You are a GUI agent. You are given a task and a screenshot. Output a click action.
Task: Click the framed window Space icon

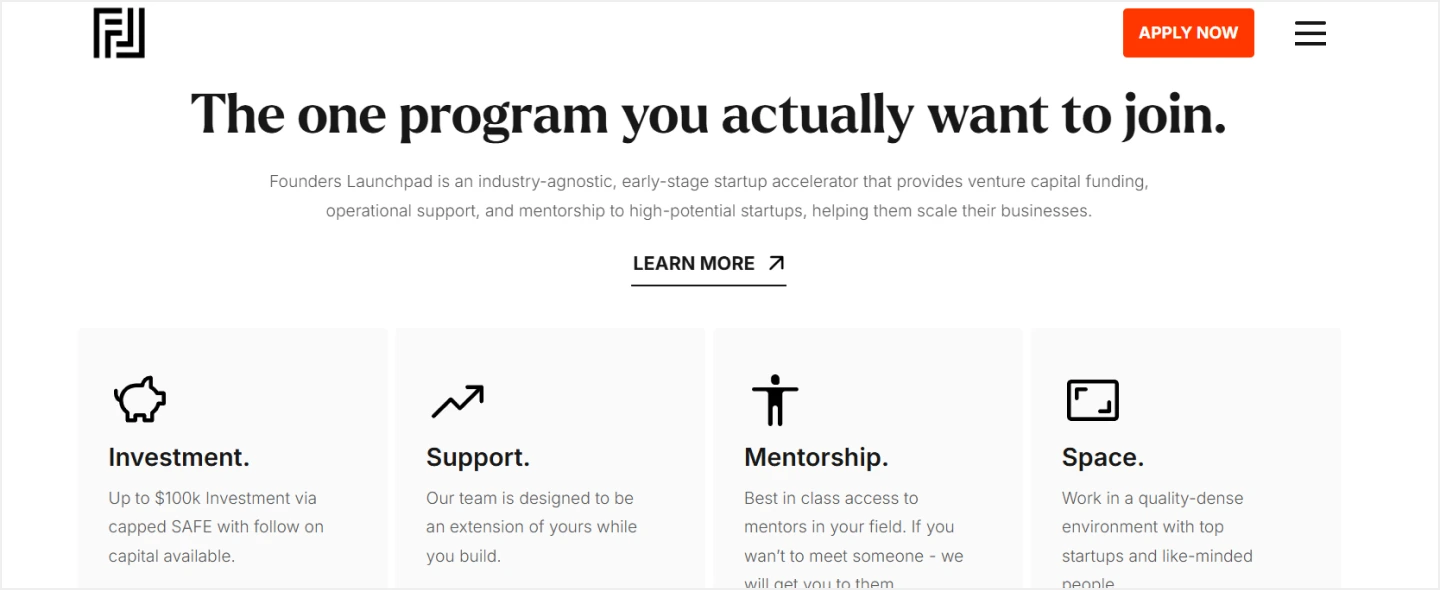(x=1092, y=400)
